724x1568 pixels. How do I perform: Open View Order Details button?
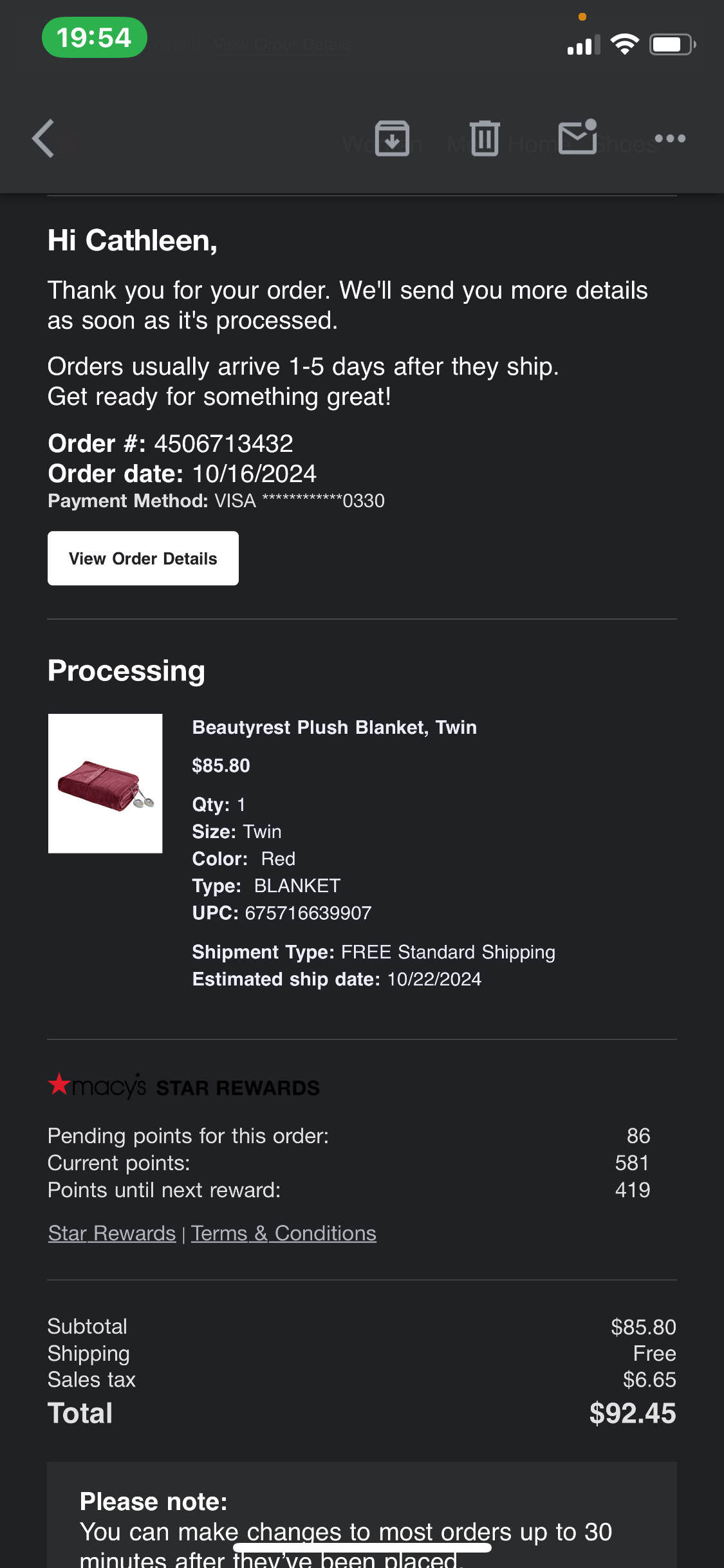143,558
